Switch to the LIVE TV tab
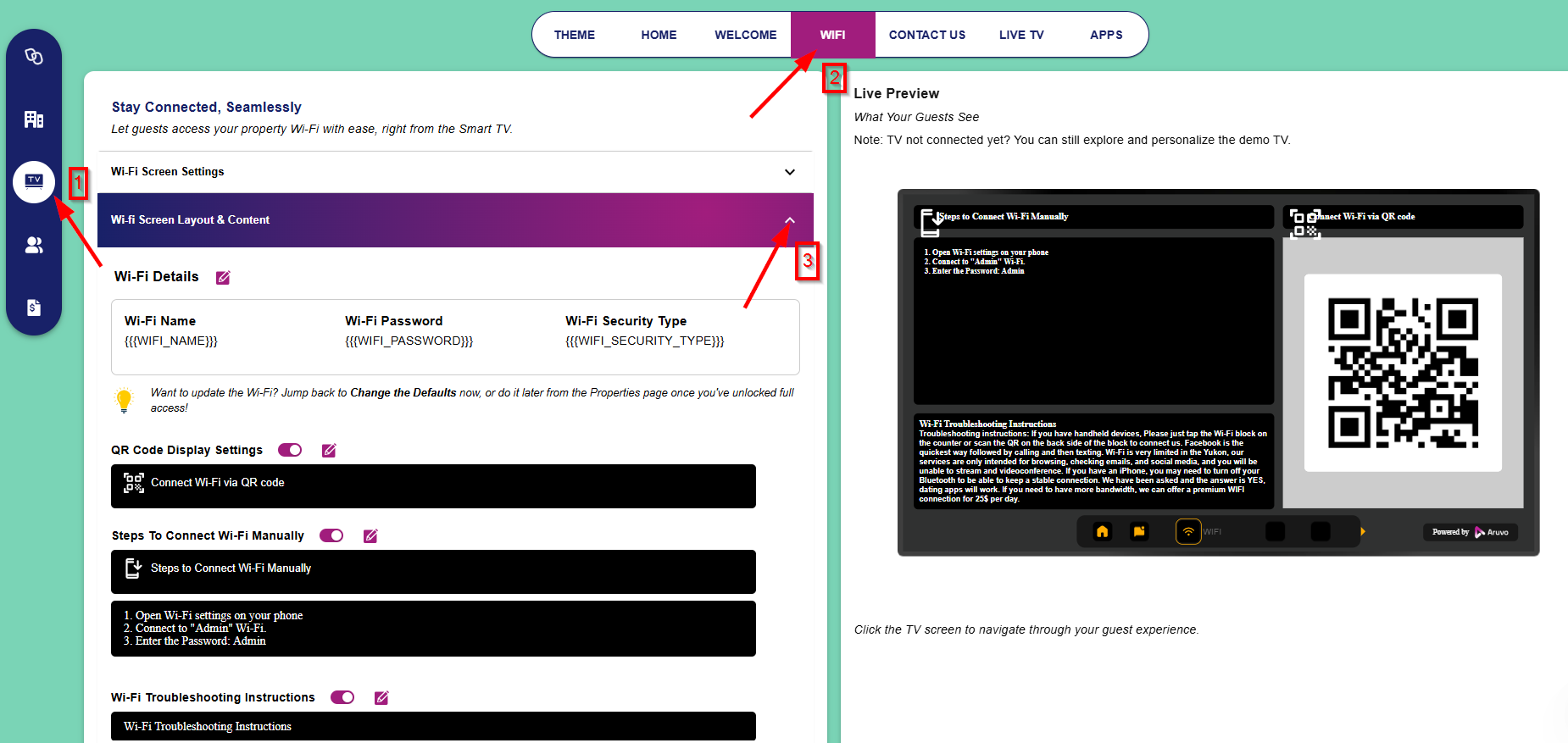Image resolution: width=1568 pixels, height=743 pixels. point(1021,35)
